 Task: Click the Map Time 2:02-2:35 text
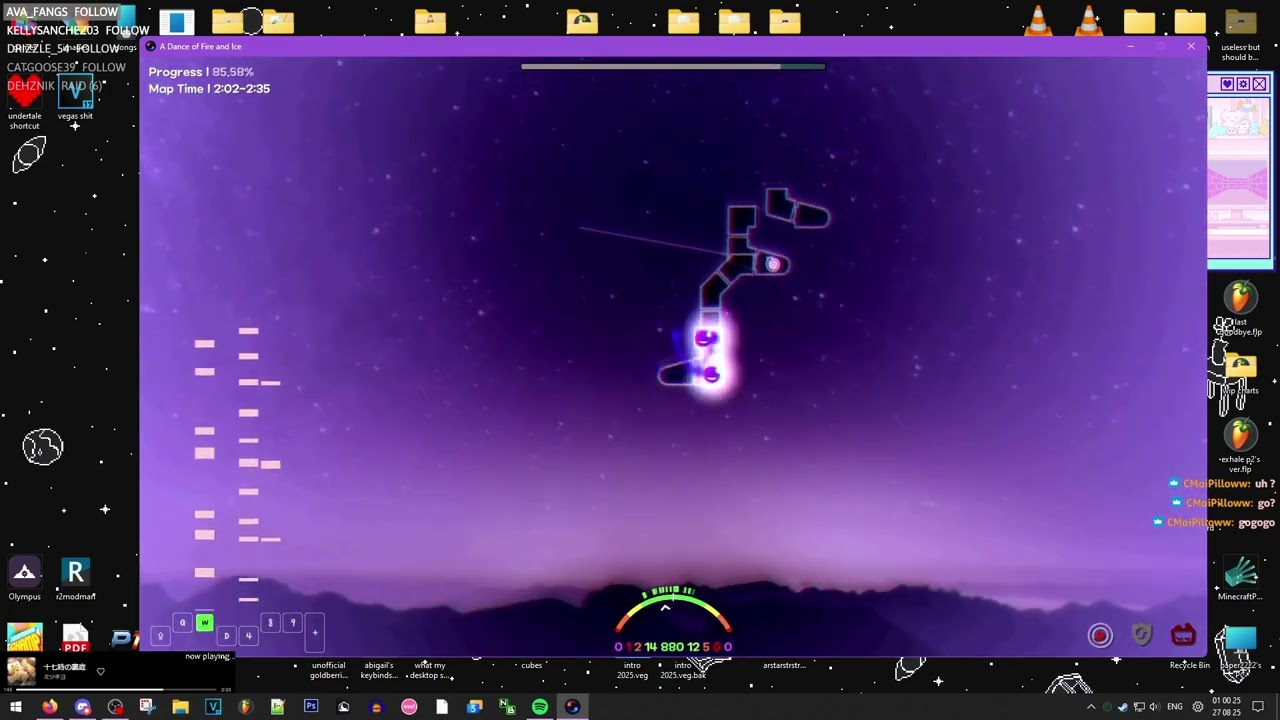[x=209, y=89]
